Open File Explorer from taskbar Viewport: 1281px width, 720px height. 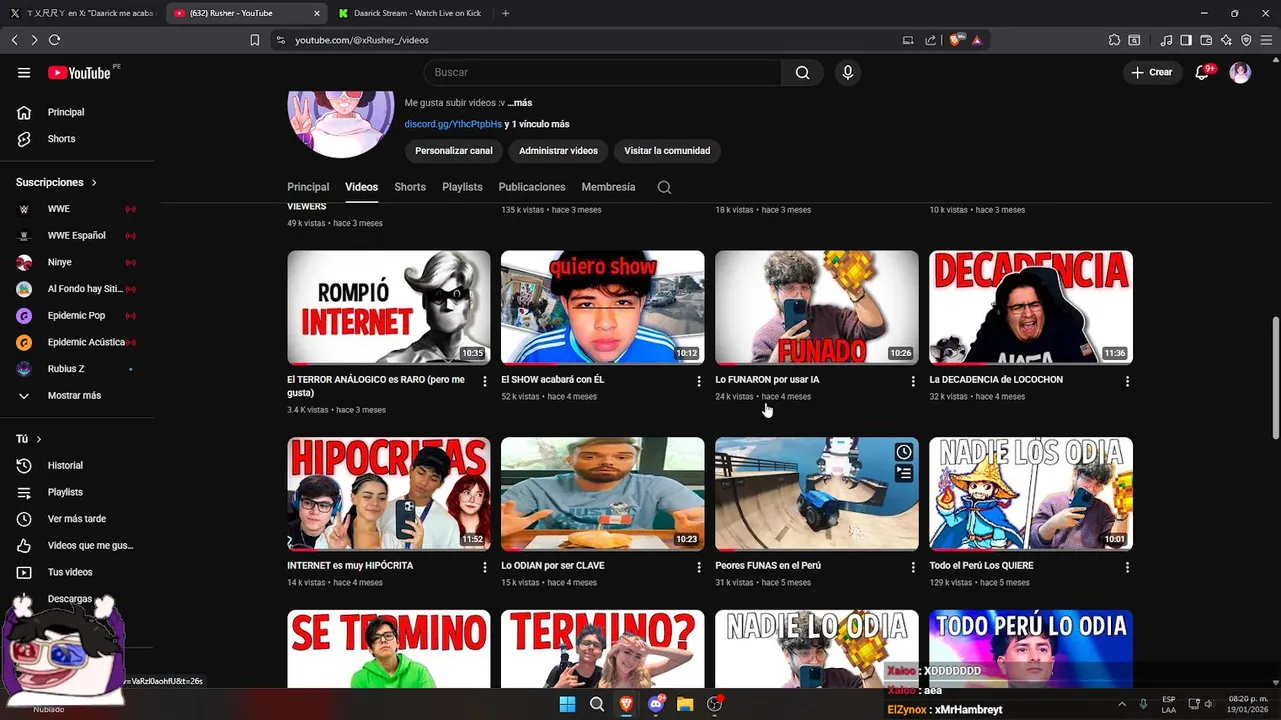(685, 704)
